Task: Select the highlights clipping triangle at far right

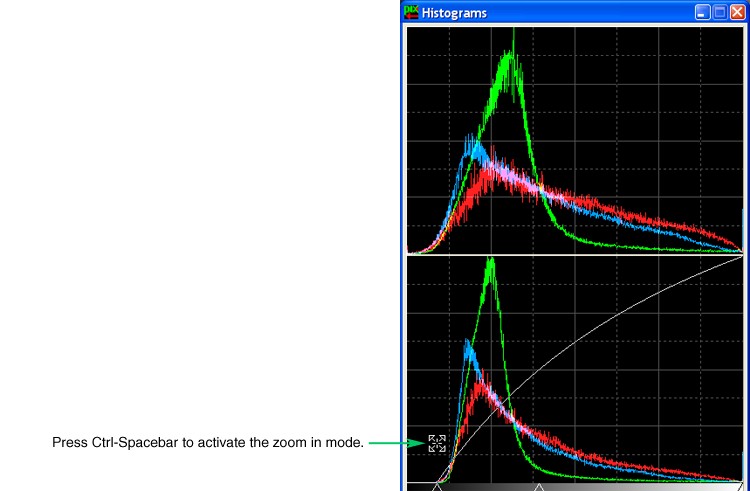Action: click(x=742, y=487)
